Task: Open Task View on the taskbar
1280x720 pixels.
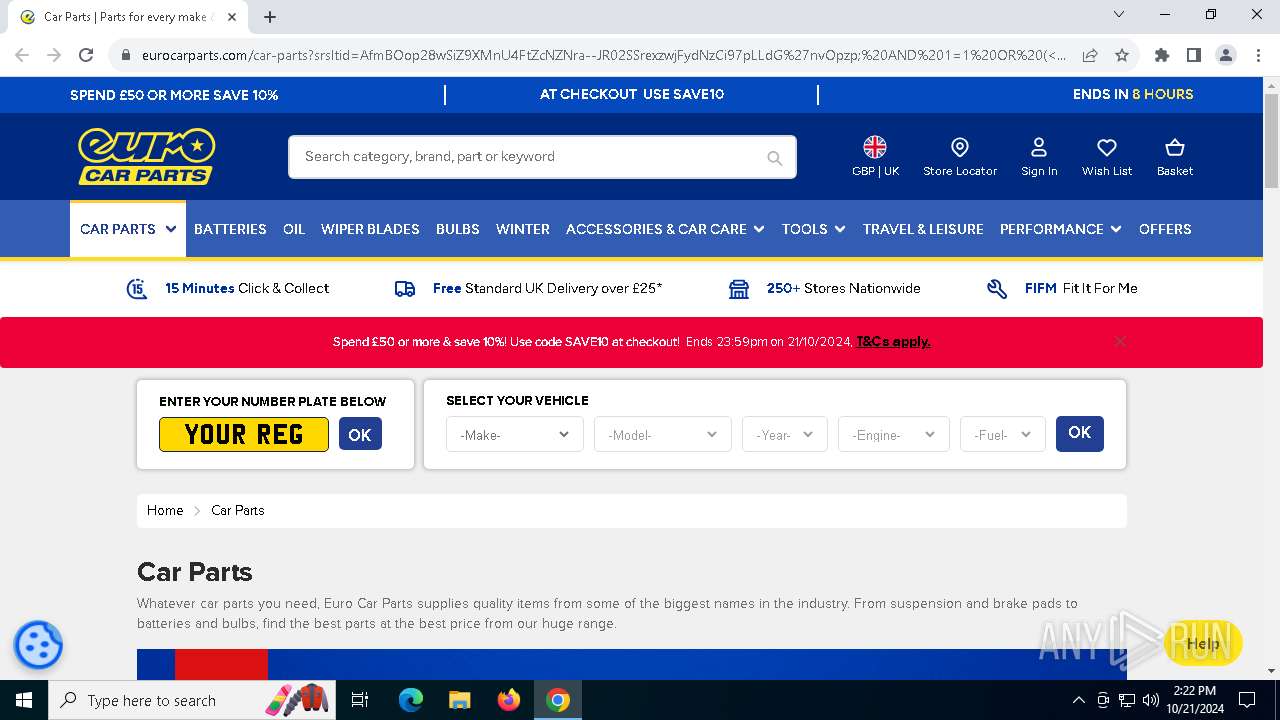Action: pos(360,700)
